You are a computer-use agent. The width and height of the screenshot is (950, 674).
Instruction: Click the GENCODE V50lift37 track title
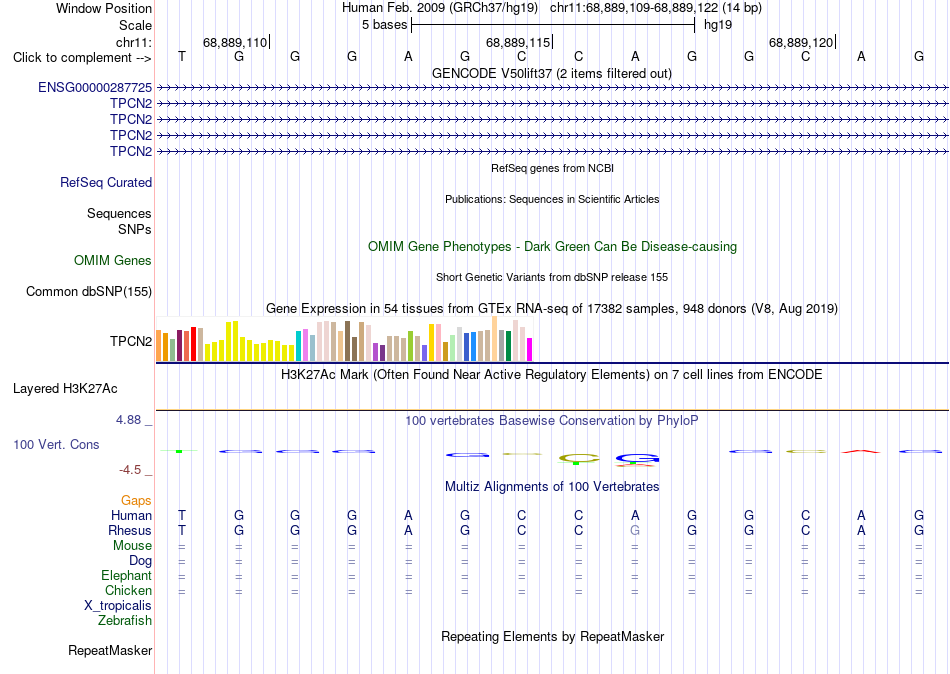(552, 73)
